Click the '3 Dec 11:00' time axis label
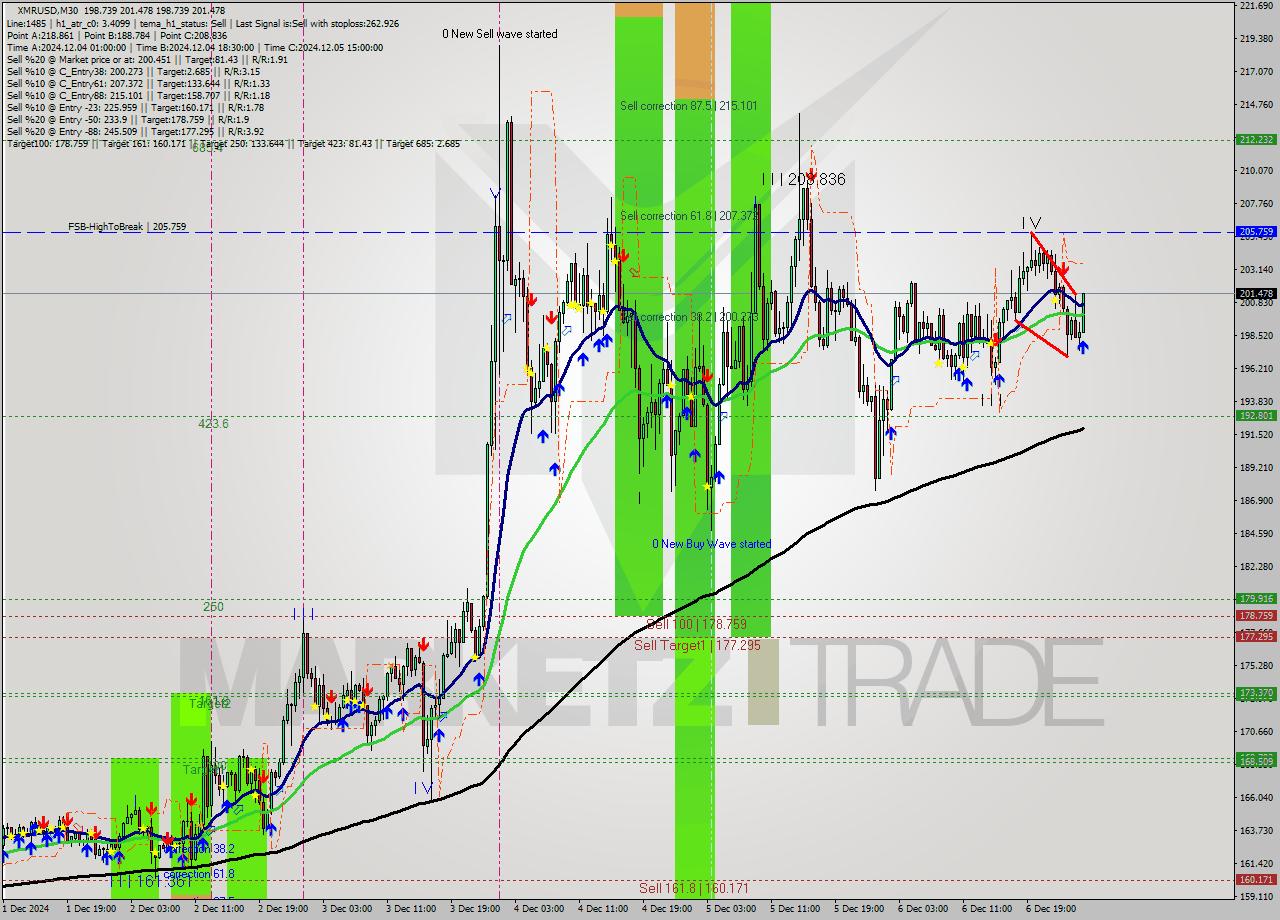Image resolution: width=1280 pixels, height=920 pixels. (x=411, y=909)
